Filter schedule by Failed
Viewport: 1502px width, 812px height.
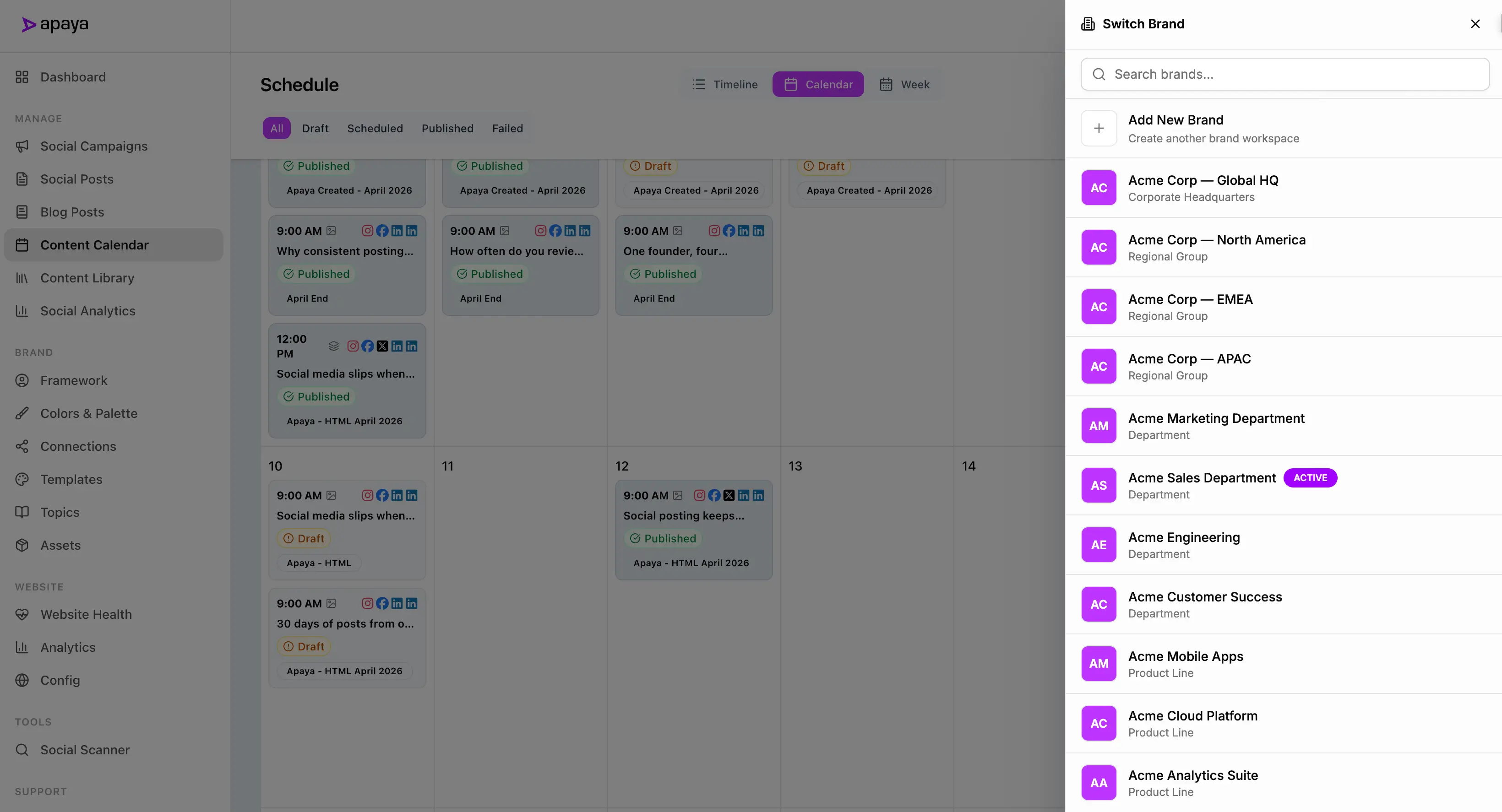click(507, 128)
